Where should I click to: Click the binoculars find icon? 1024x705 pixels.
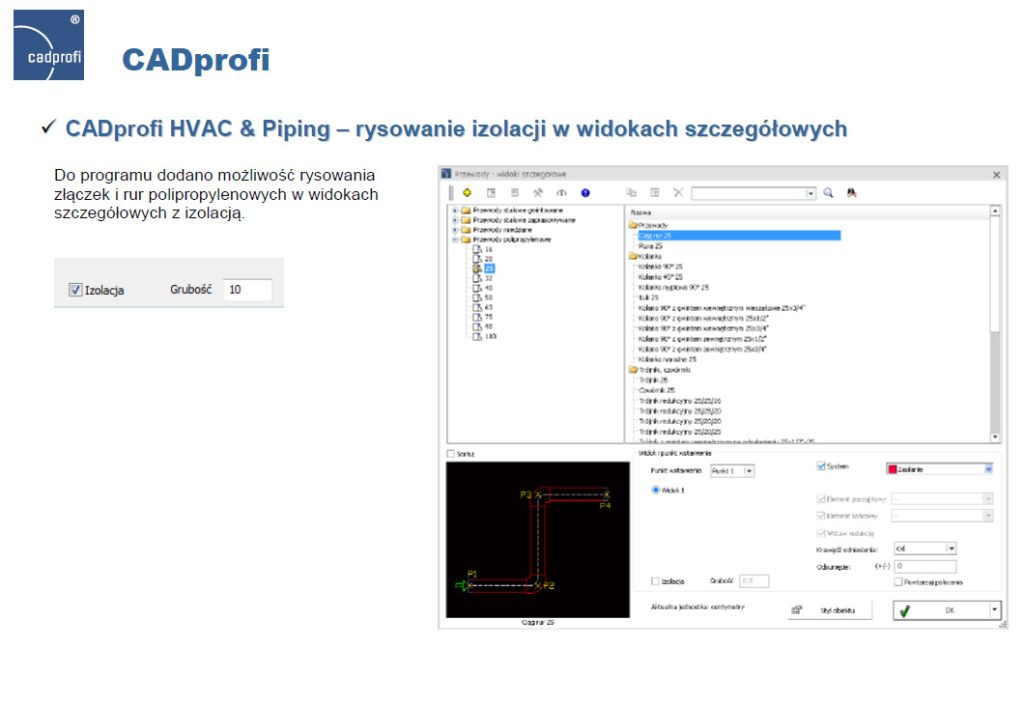pyautogui.click(x=851, y=192)
